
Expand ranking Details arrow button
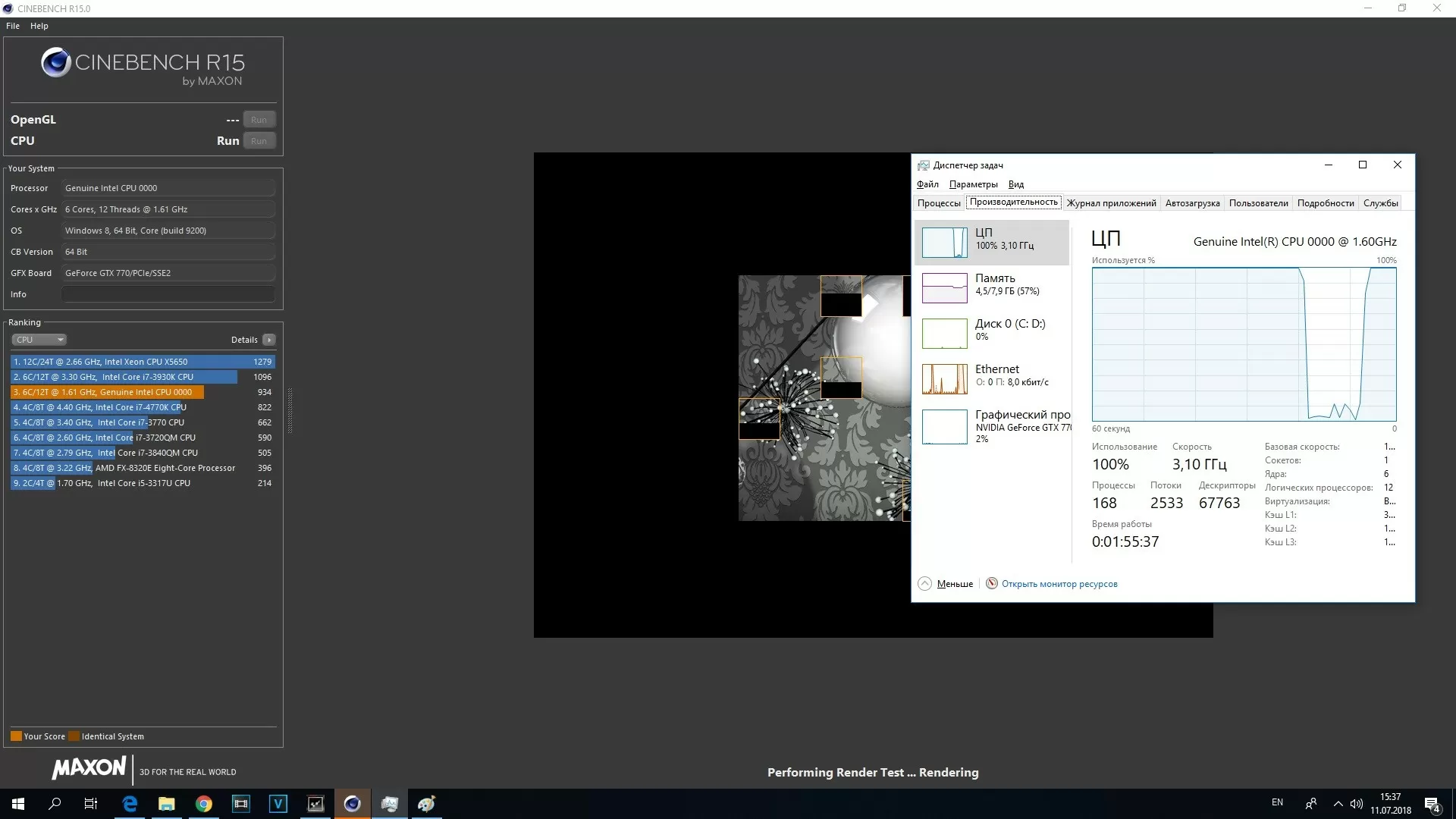point(269,340)
